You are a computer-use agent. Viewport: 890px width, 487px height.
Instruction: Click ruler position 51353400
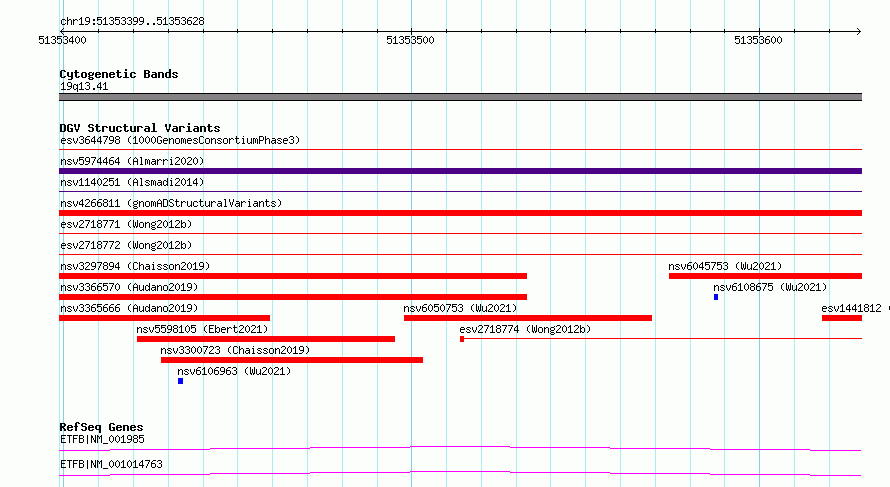(x=62, y=40)
